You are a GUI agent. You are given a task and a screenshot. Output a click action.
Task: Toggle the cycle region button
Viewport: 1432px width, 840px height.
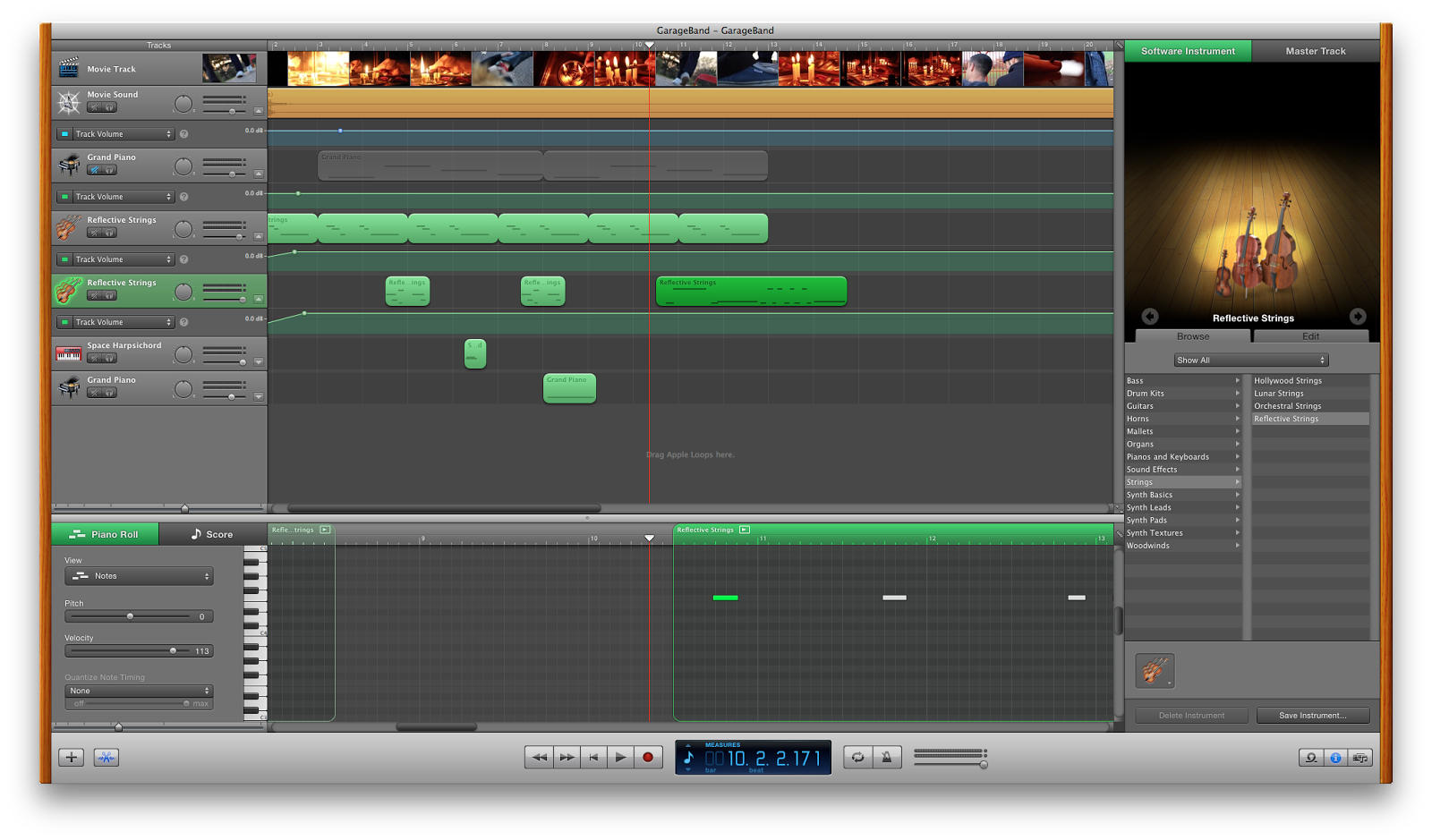[858, 758]
